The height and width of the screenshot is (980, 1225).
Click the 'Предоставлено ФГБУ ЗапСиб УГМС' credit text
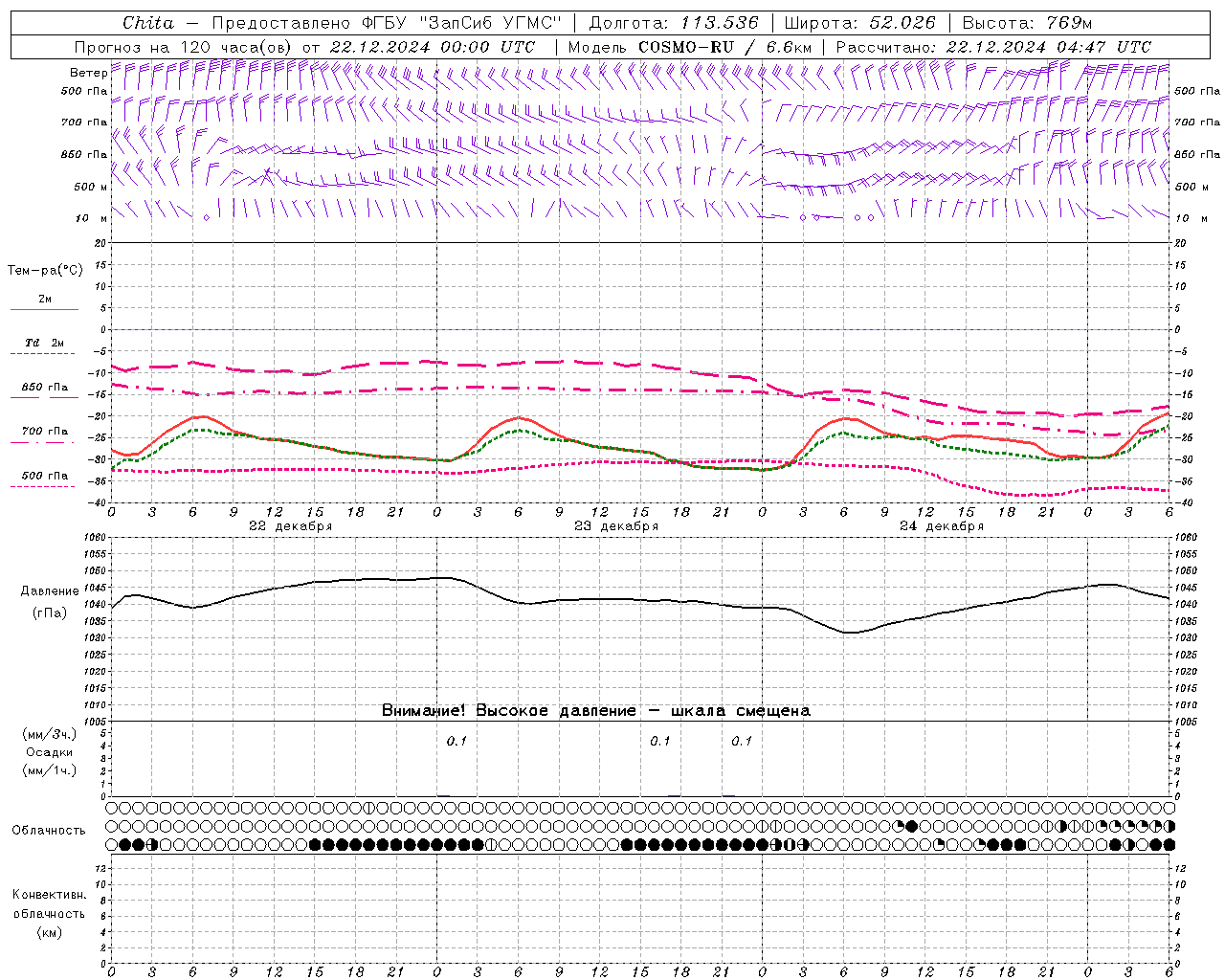point(386,23)
